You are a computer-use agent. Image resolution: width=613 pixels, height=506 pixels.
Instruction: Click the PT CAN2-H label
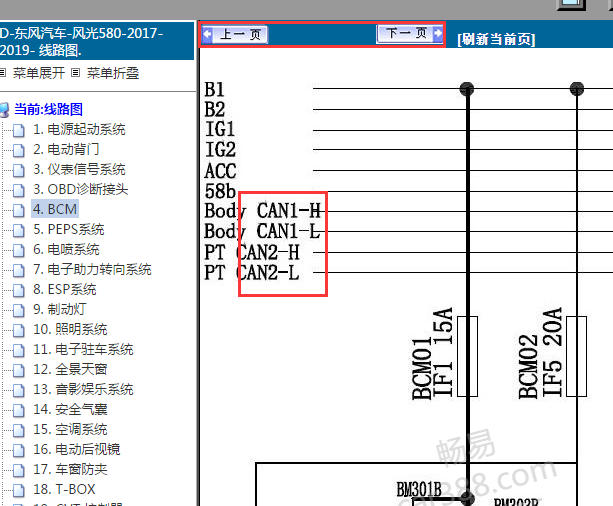pyautogui.click(x=252, y=252)
